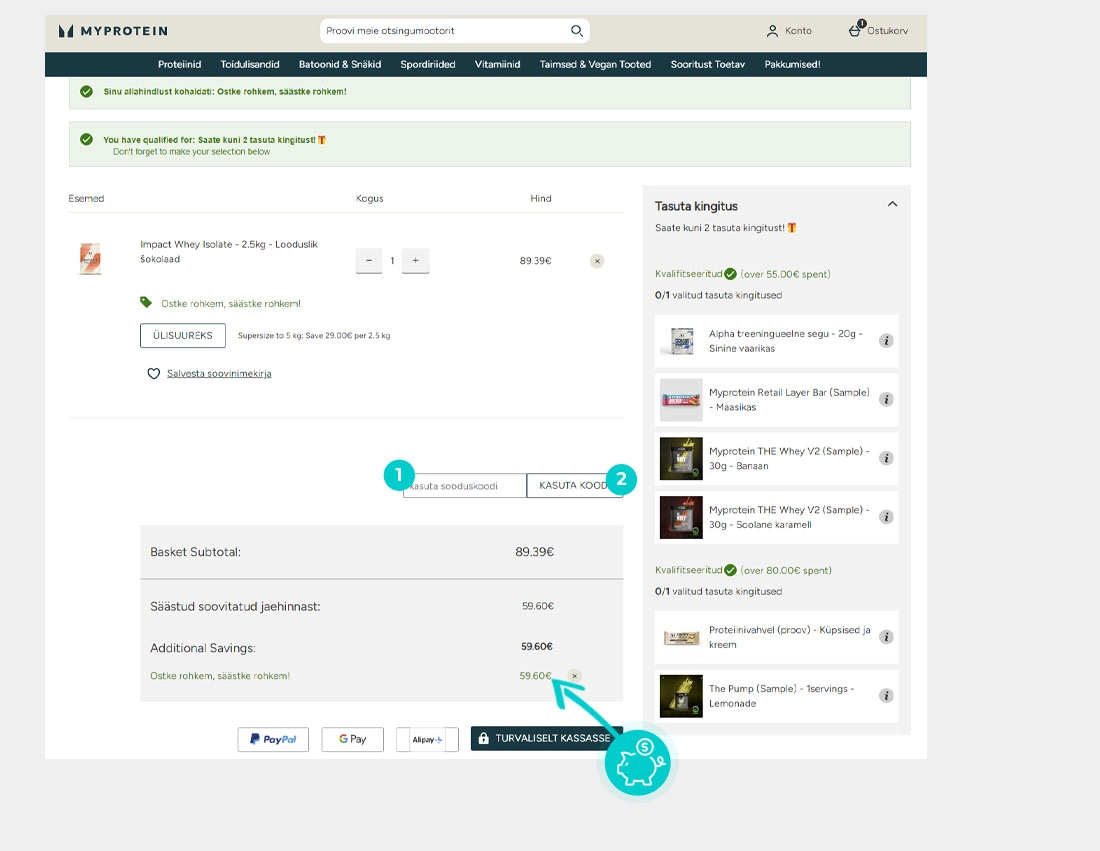
Task: Open the Vitamiinid menu
Action: tap(497, 64)
